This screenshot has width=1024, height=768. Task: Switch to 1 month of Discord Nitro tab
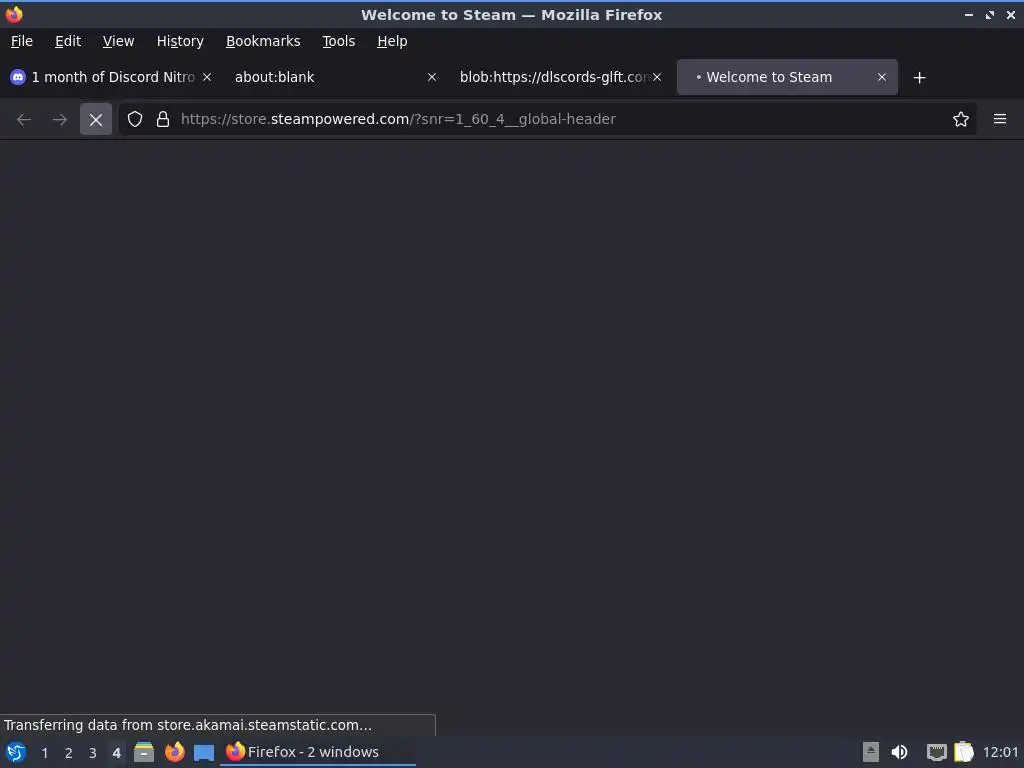click(112, 77)
